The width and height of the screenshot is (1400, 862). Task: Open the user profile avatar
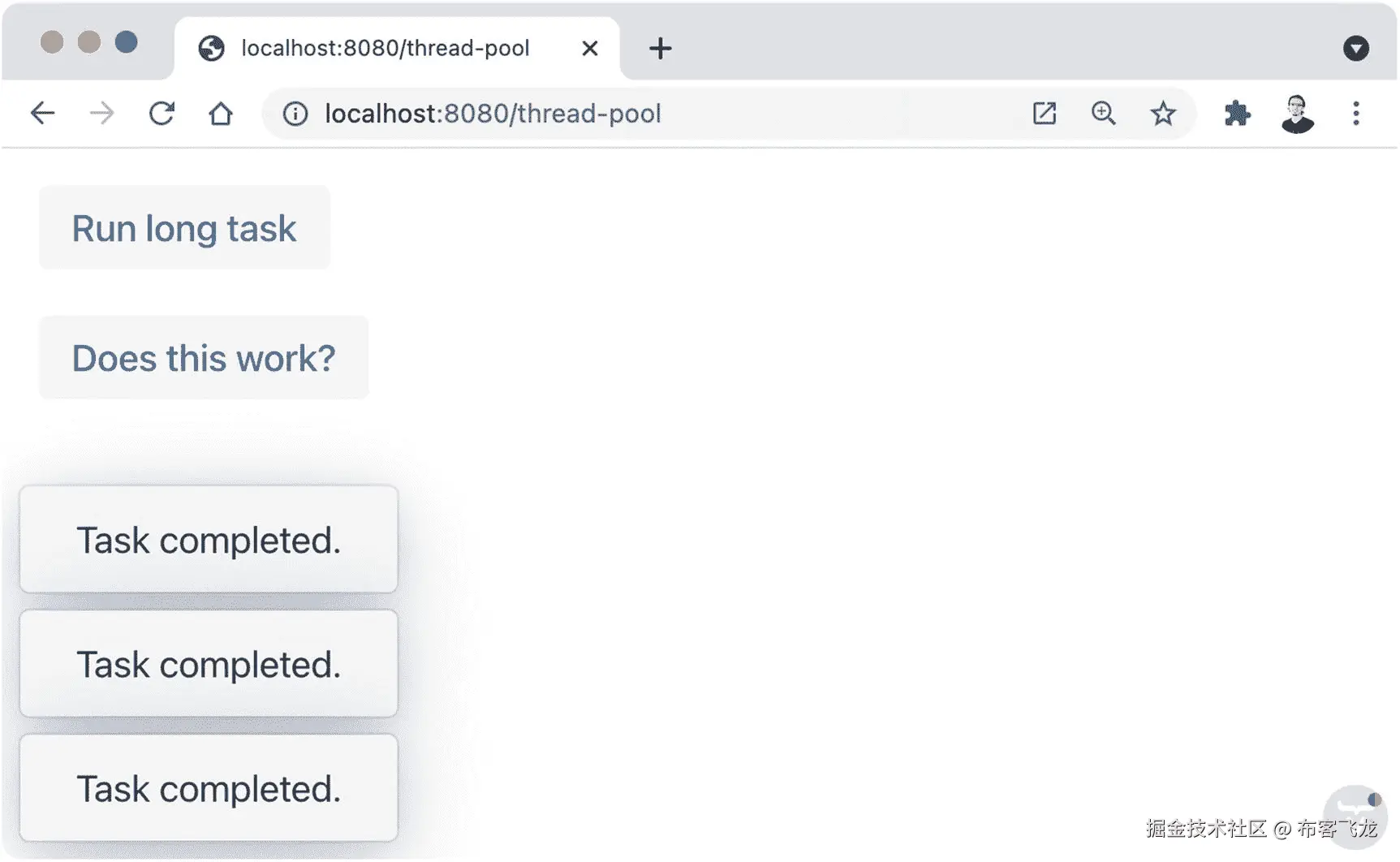[x=1297, y=114]
